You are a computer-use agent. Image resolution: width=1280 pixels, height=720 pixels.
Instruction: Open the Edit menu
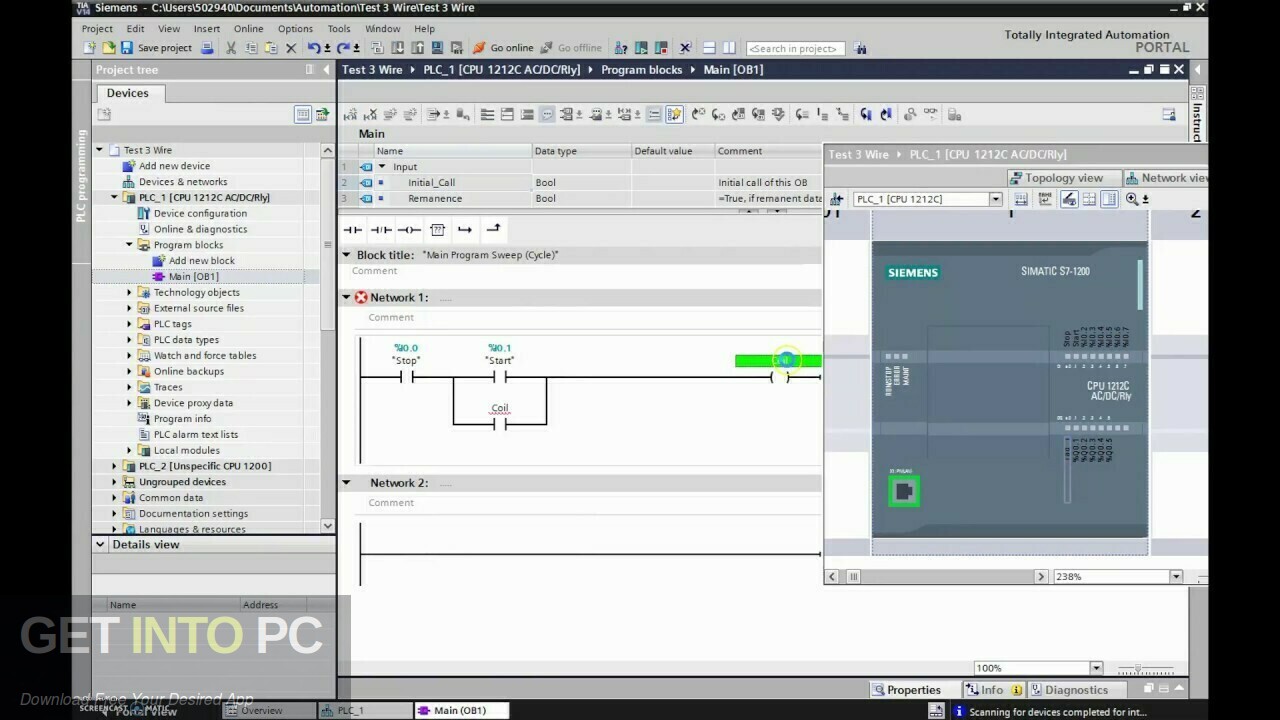[x=135, y=29]
